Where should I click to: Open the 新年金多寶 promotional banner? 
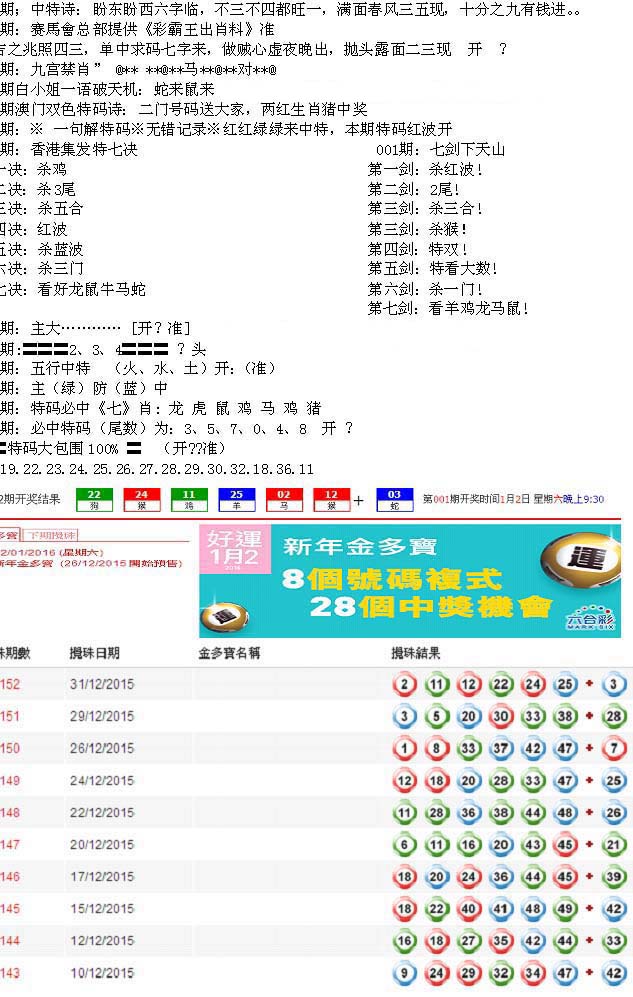(x=410, y=581)
